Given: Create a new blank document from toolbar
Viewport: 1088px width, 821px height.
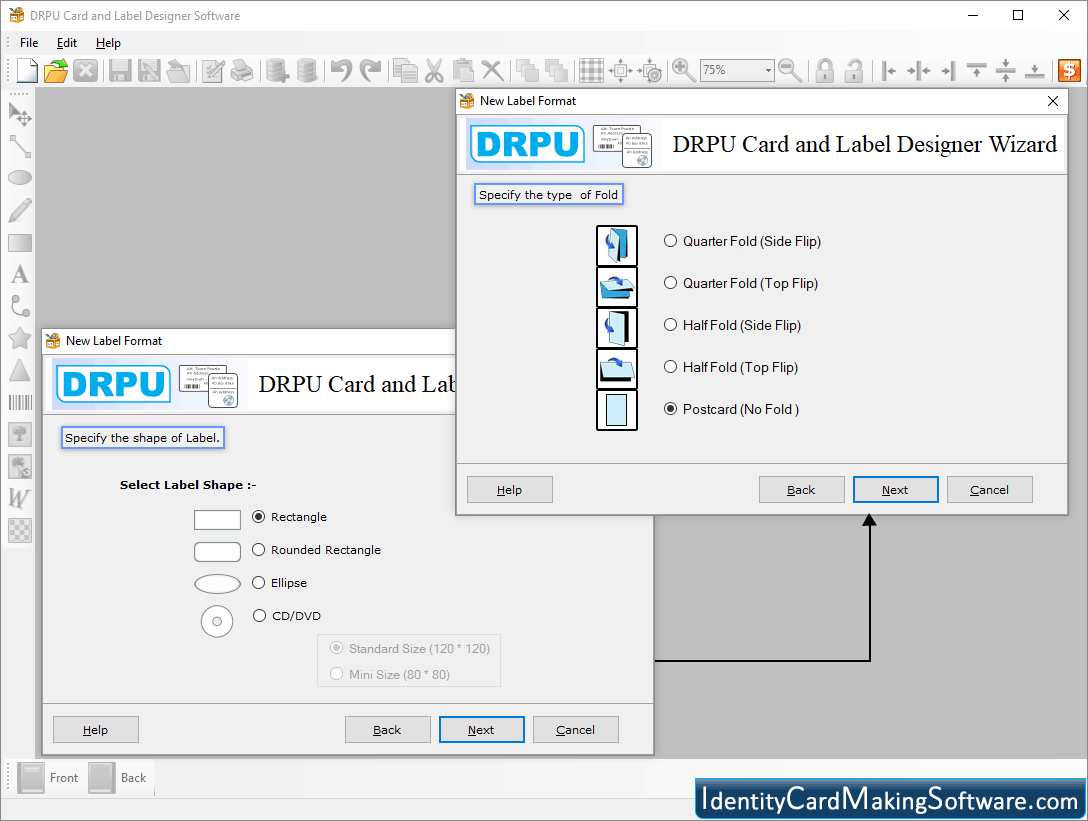Looking at the screenshot, I should [x=27, y=70].
